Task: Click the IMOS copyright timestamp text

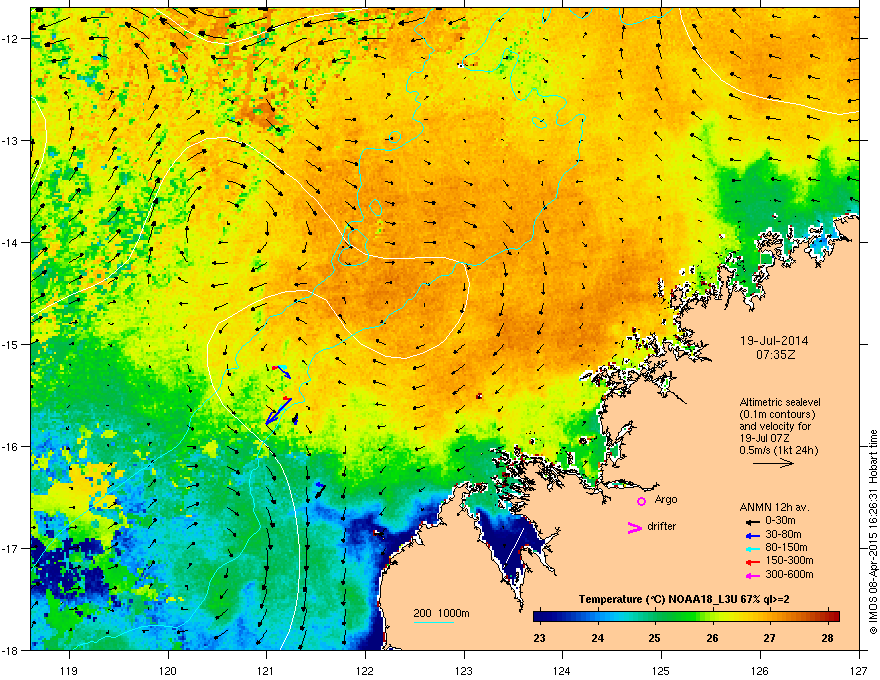Action: (x=873, y=532)
